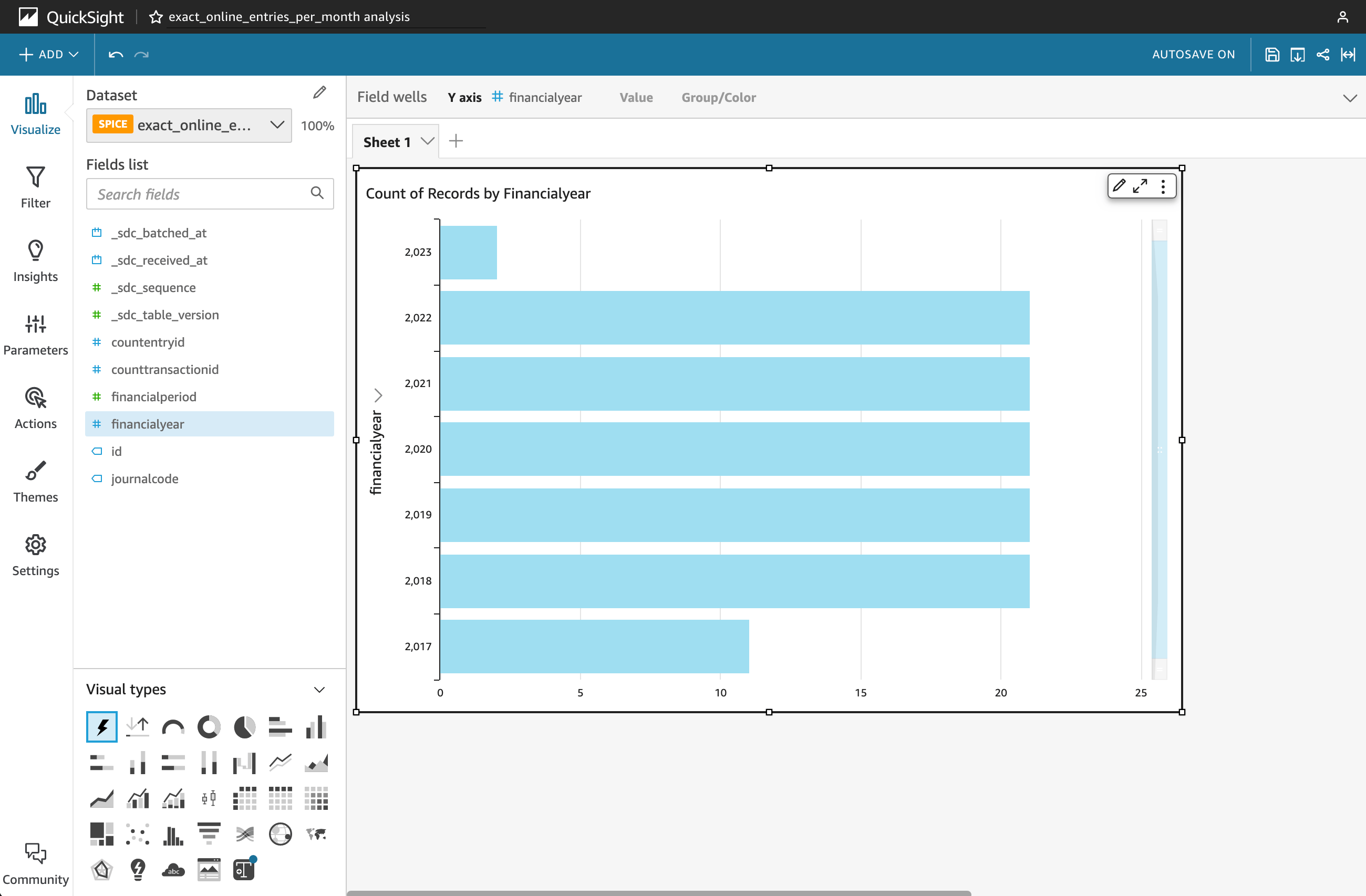
Task: Select the tree map visual type
Action: [101, 834]
